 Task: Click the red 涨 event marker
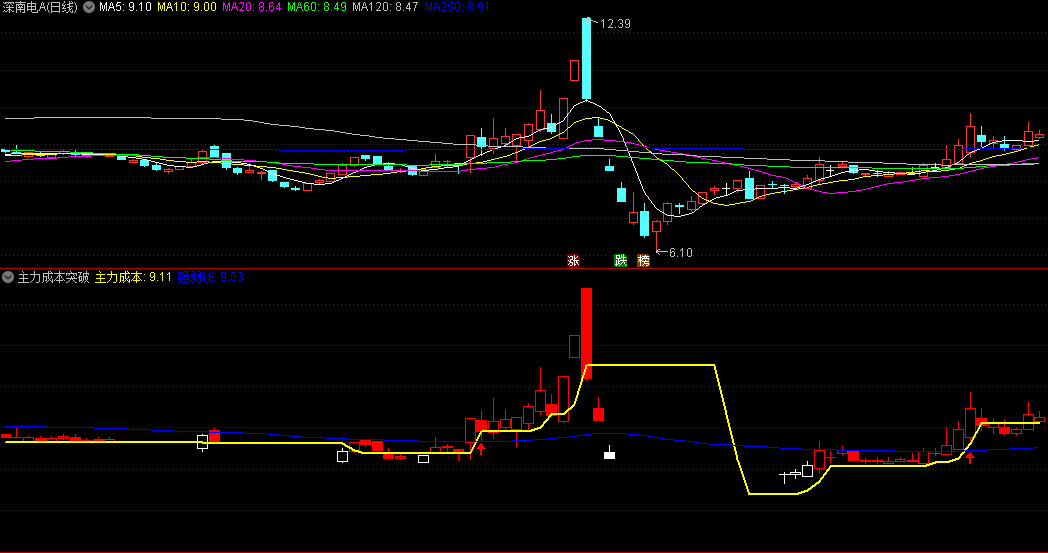point(573,260)
